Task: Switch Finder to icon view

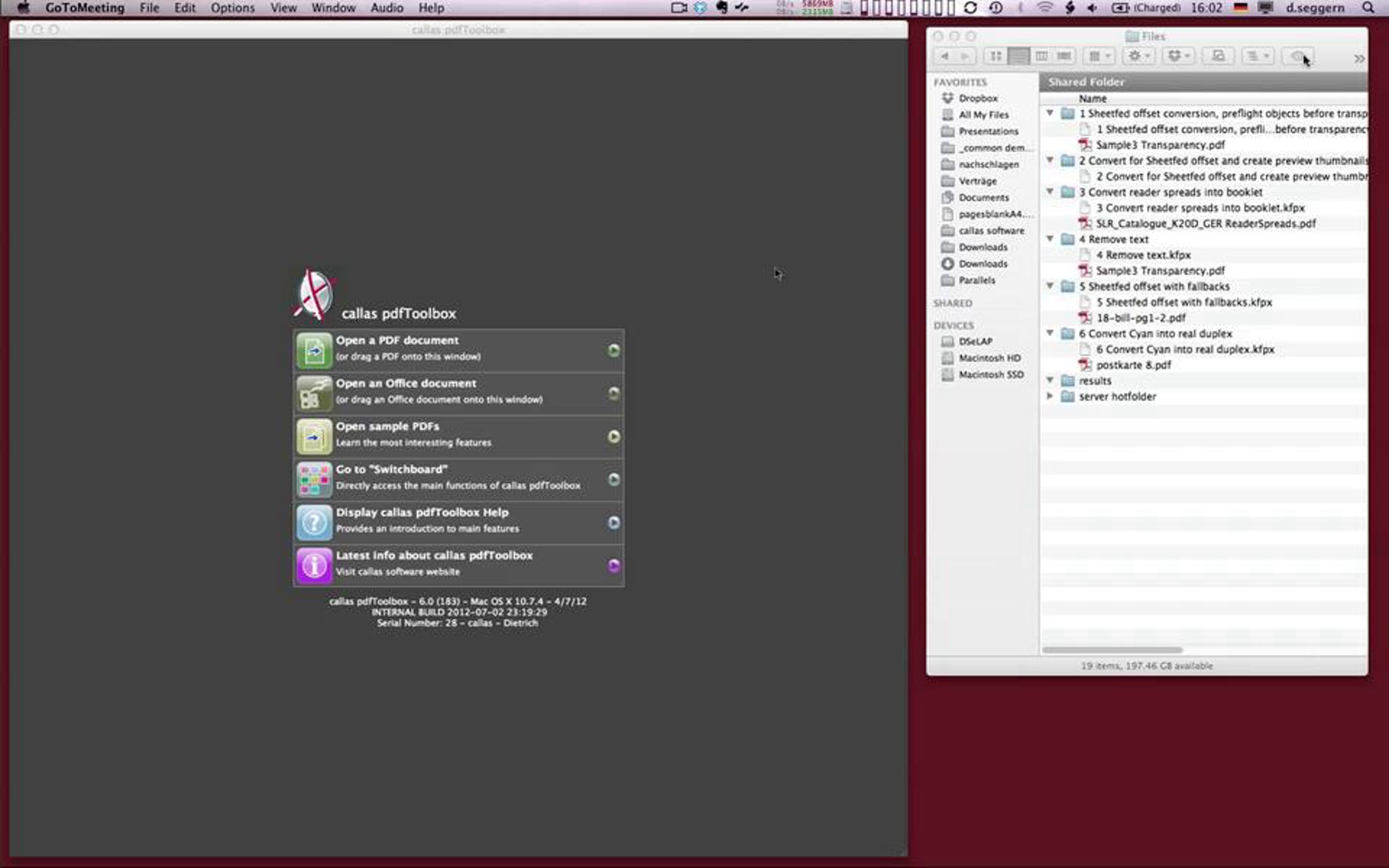Action: click(x=995, y=56)
